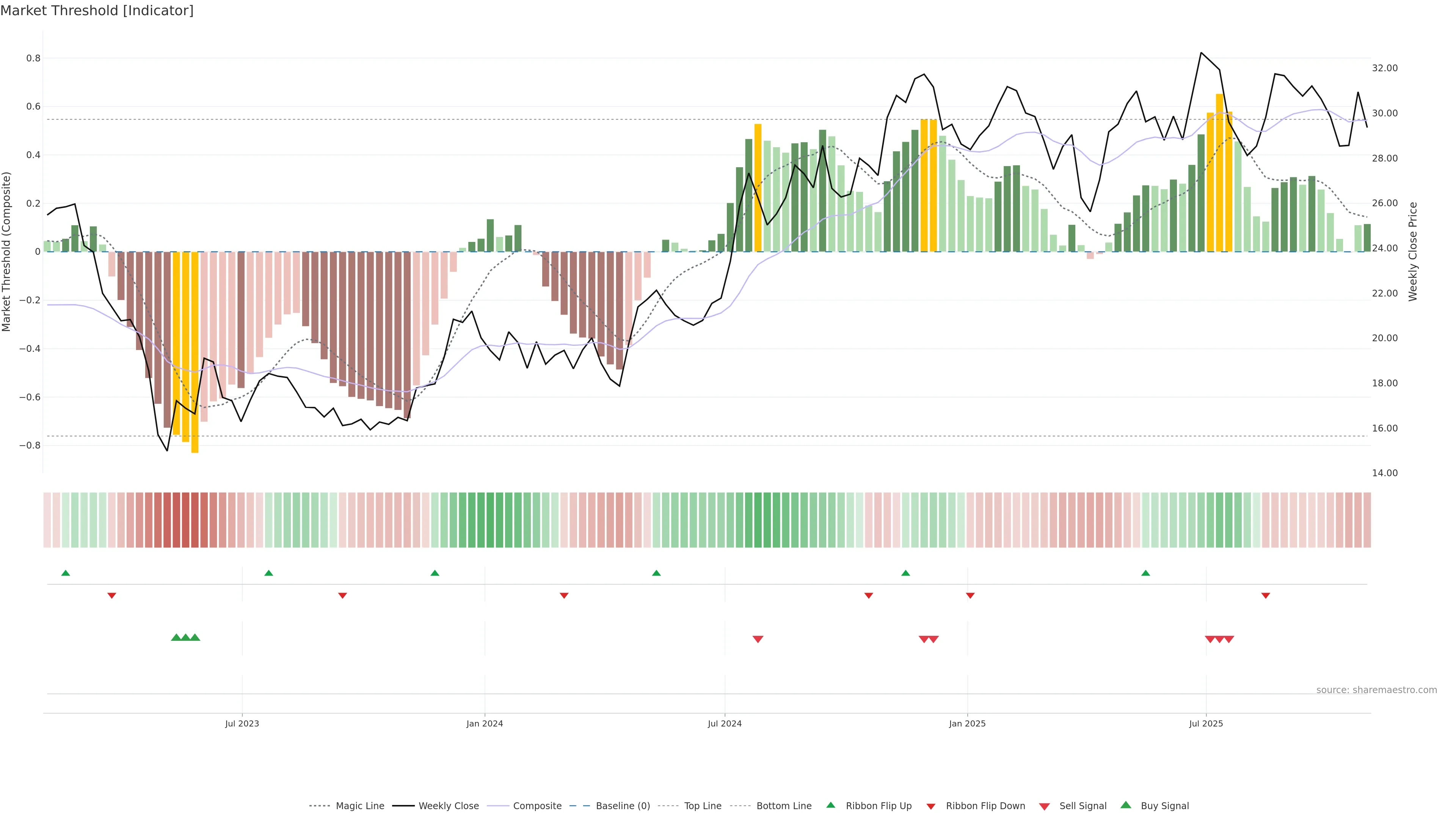
Task: Toggle the Magic Line series in legend
Action: (x=359, y=806)
